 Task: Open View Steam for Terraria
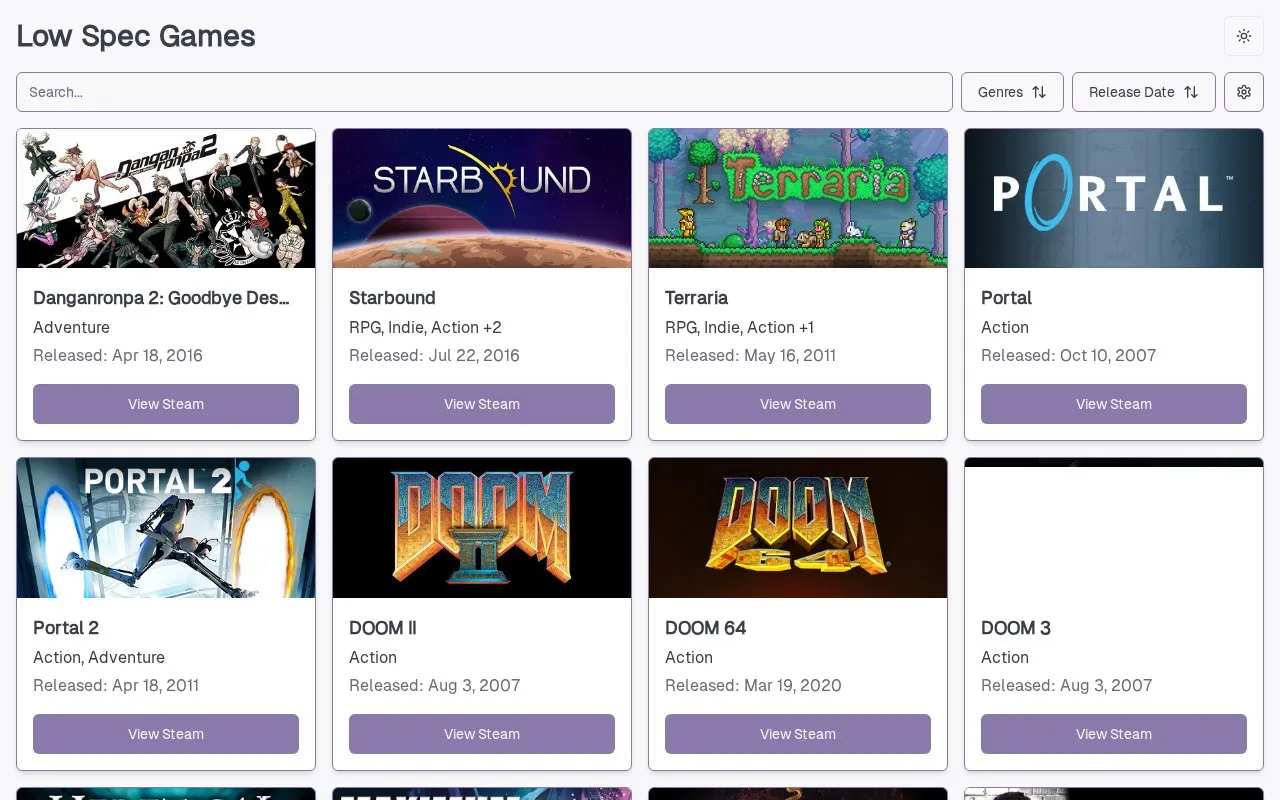tap(798, 404)
